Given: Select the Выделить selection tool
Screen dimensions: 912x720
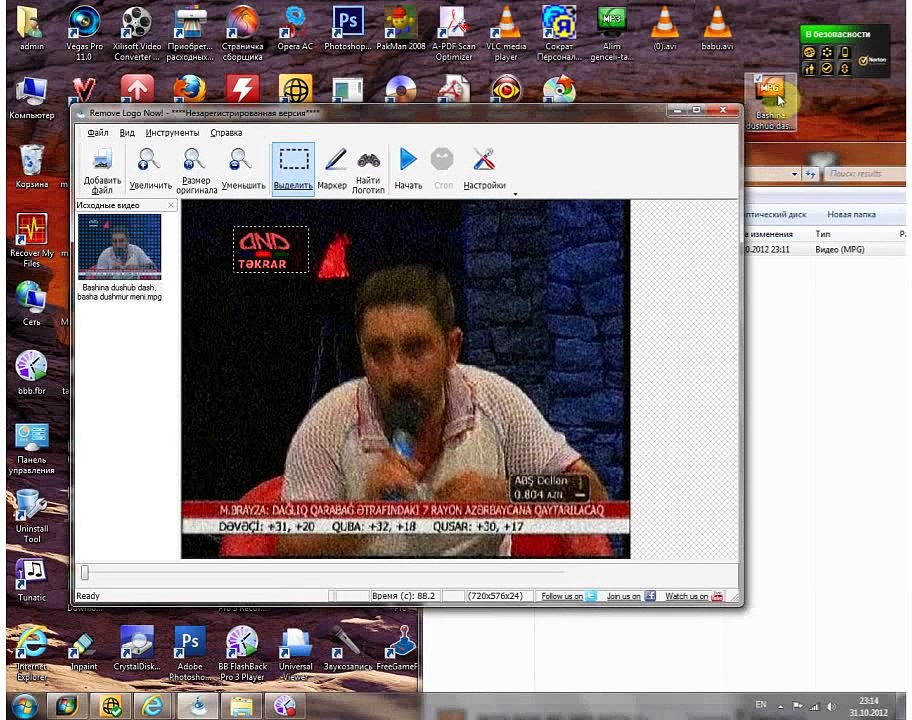Looking at the screenshot, I should [x=293, y=170].
